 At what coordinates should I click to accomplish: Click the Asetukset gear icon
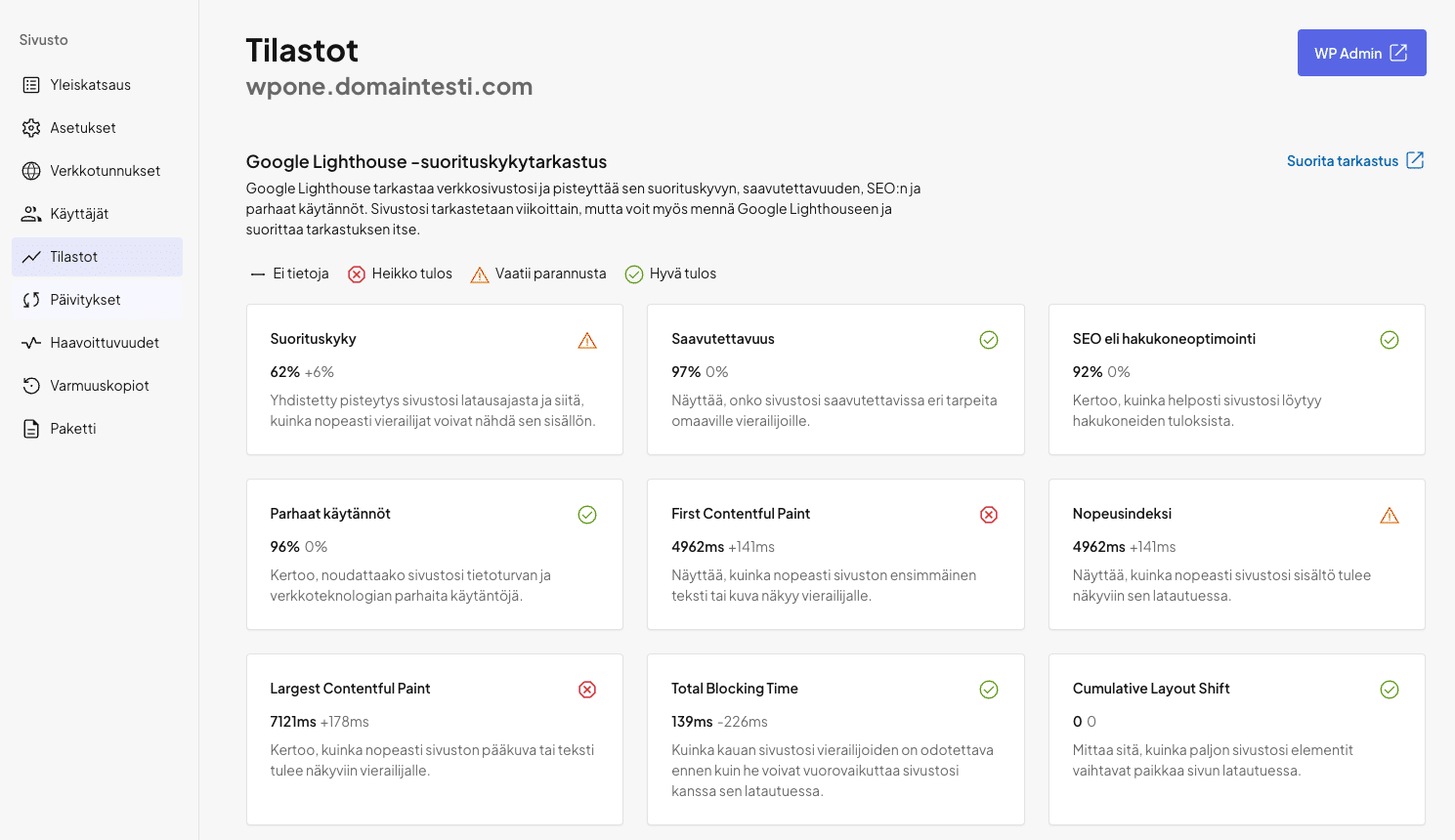tap(31, 128)
